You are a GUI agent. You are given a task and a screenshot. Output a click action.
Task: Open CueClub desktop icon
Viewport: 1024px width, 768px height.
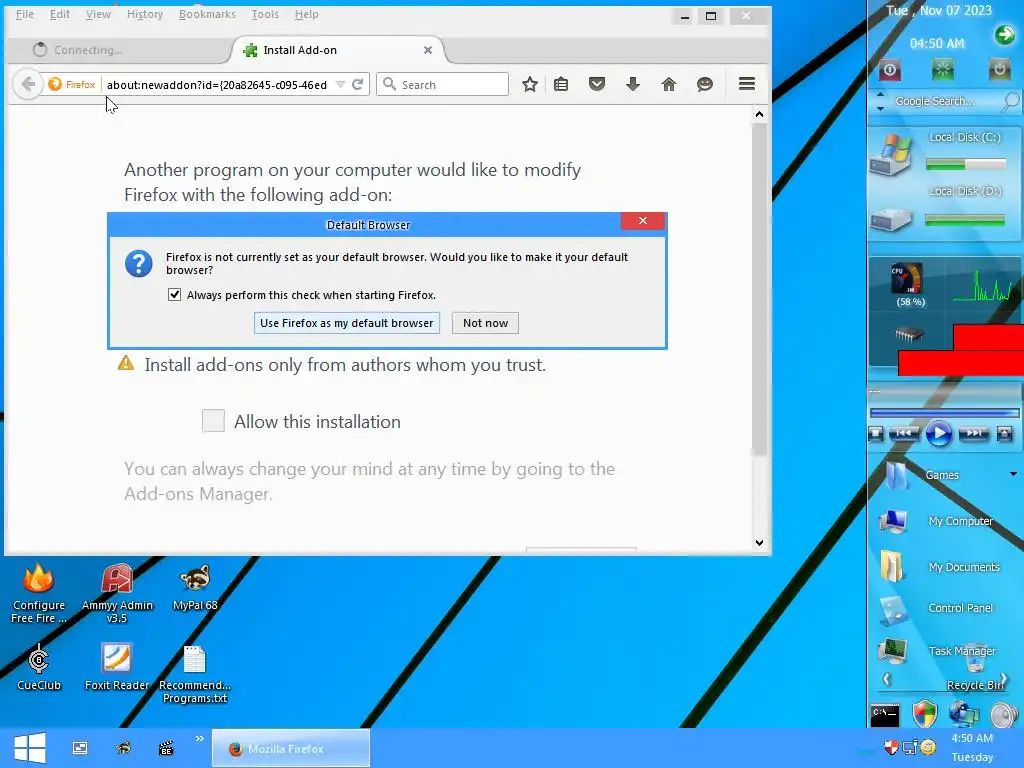click(39, 667)
